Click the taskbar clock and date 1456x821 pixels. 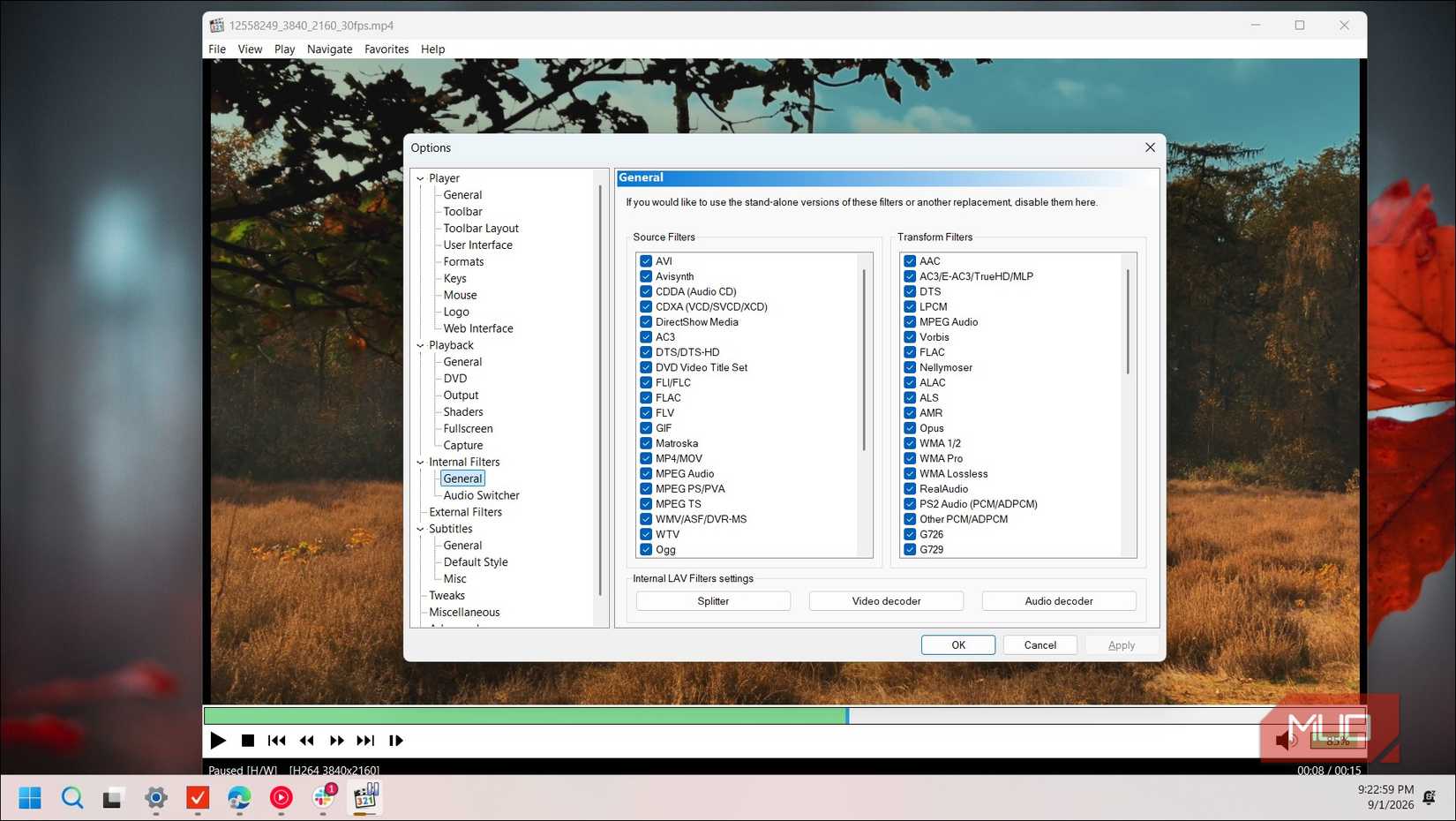1385,797
